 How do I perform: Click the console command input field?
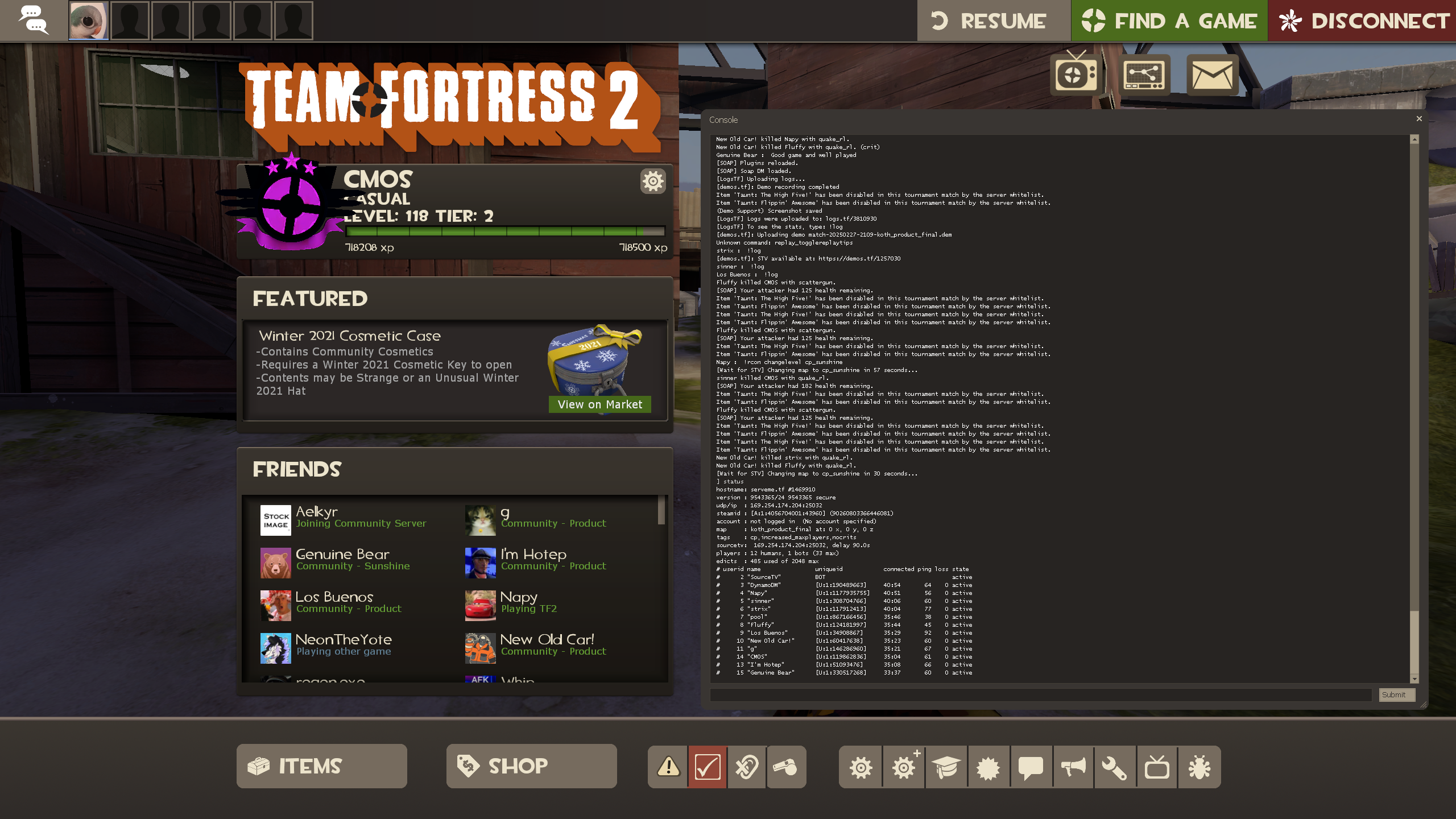point(1040,694)
